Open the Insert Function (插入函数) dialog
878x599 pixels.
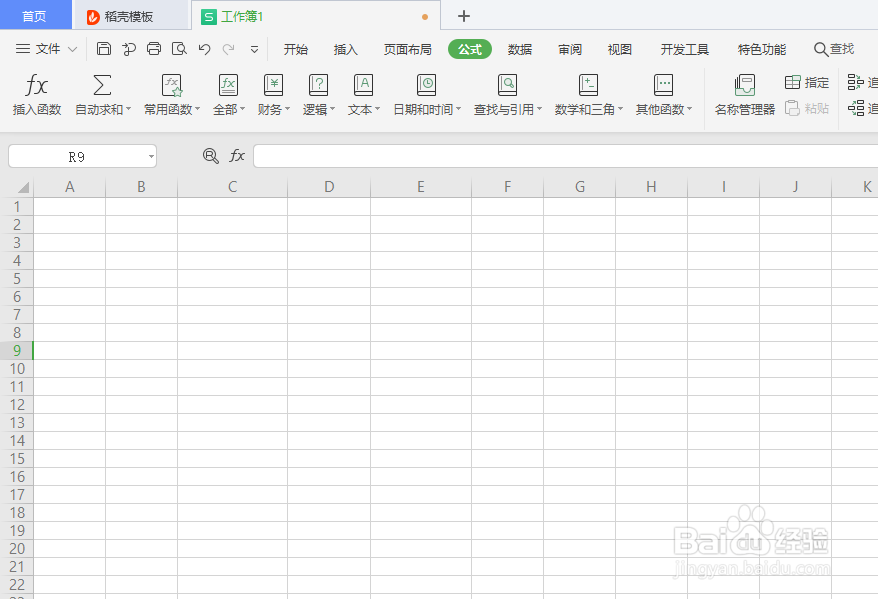[x=35, y=95]
